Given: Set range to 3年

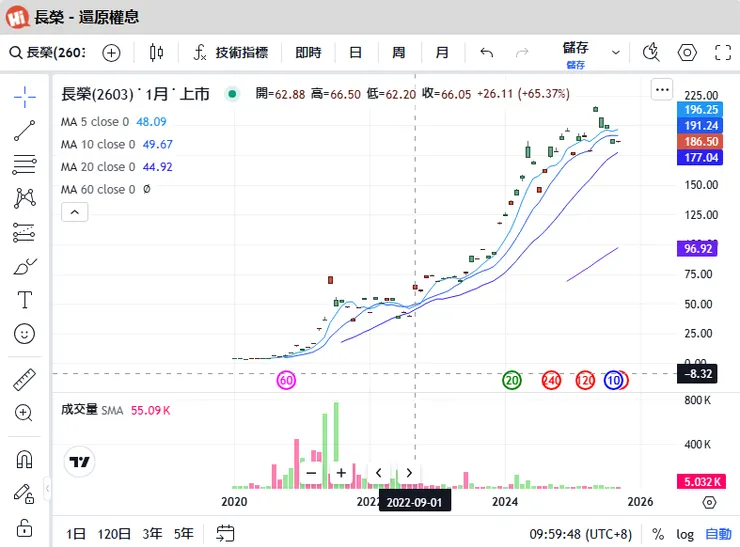Looking at the screenshot, I should (152, 534).
